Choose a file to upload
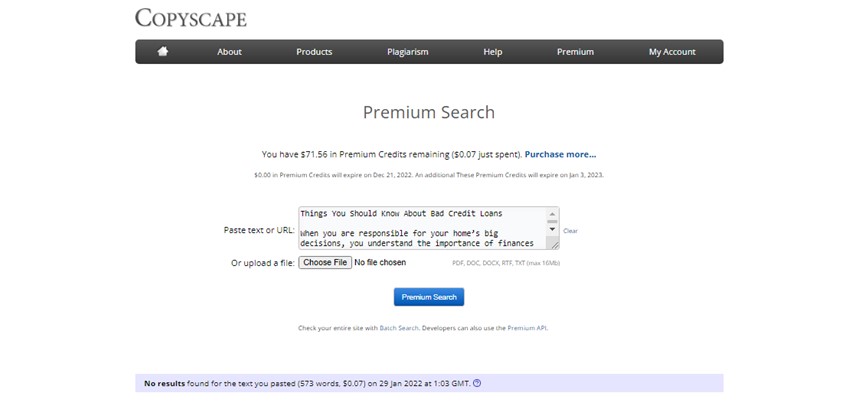 coord(325,262)
